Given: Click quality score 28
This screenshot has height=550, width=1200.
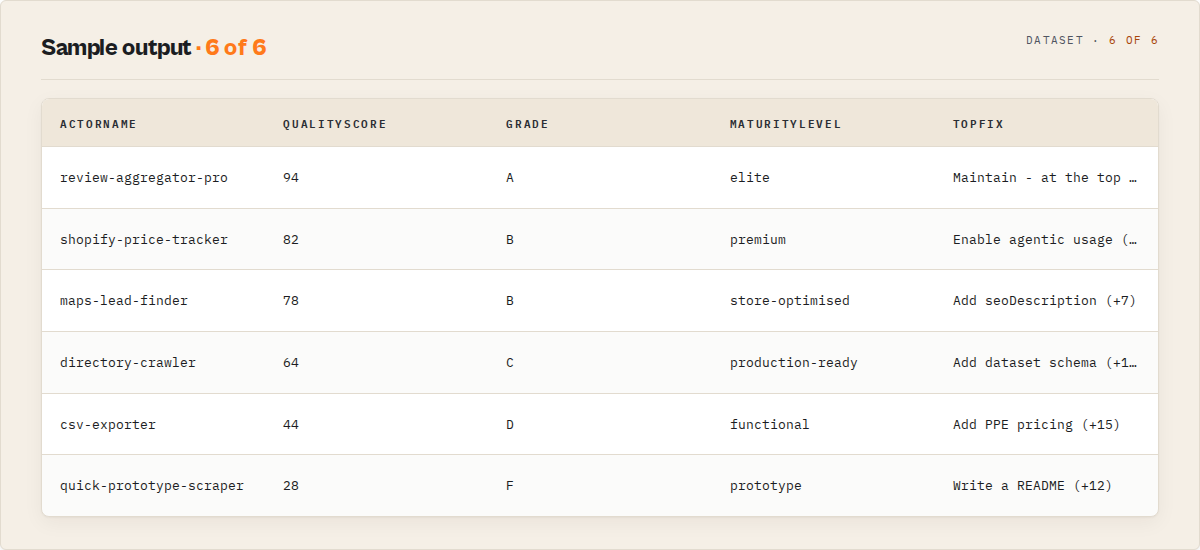Looking at the screenshot, I should point(291,486).
